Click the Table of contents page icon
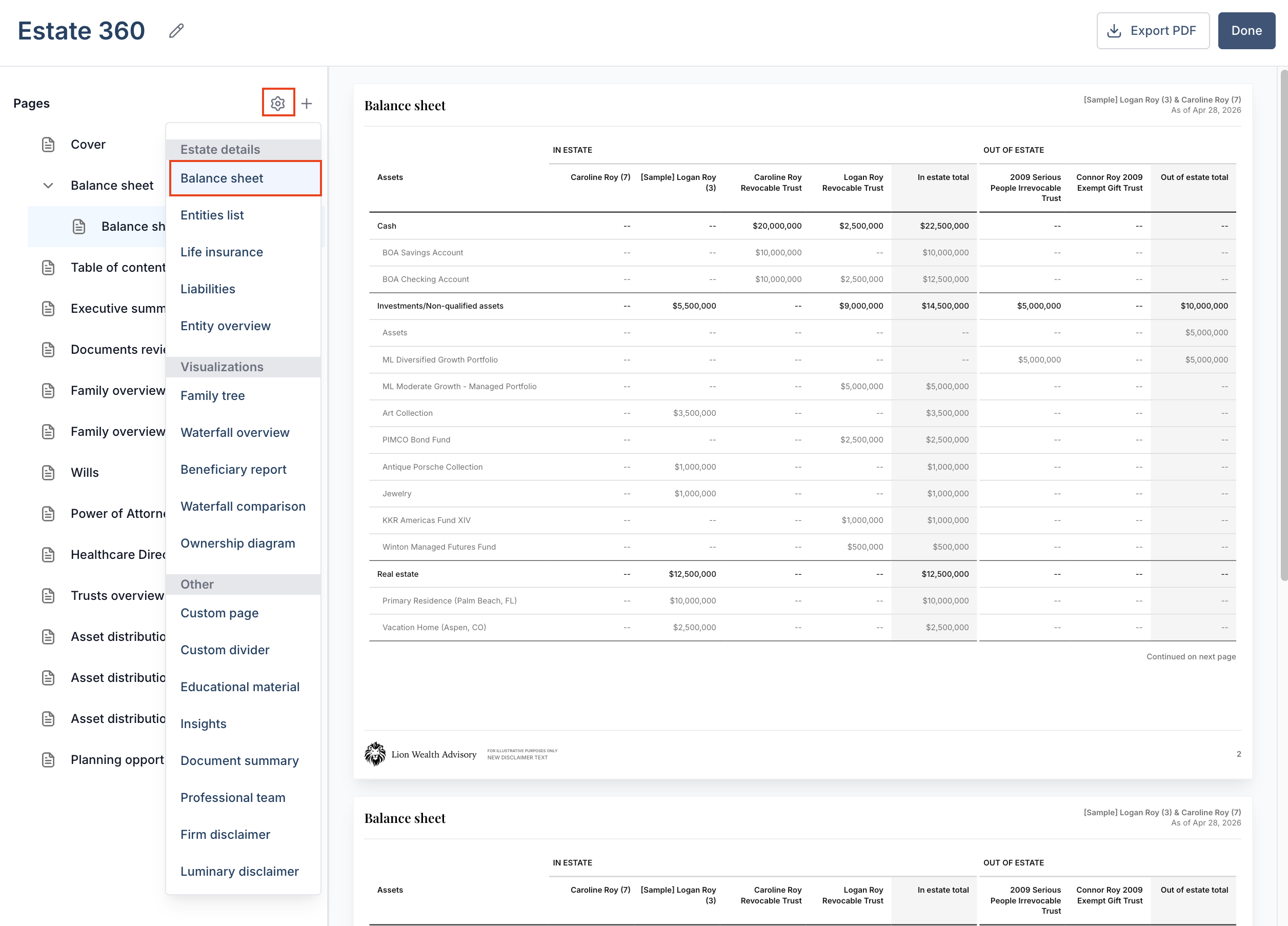1288x926 pixels. coord(48,268)
